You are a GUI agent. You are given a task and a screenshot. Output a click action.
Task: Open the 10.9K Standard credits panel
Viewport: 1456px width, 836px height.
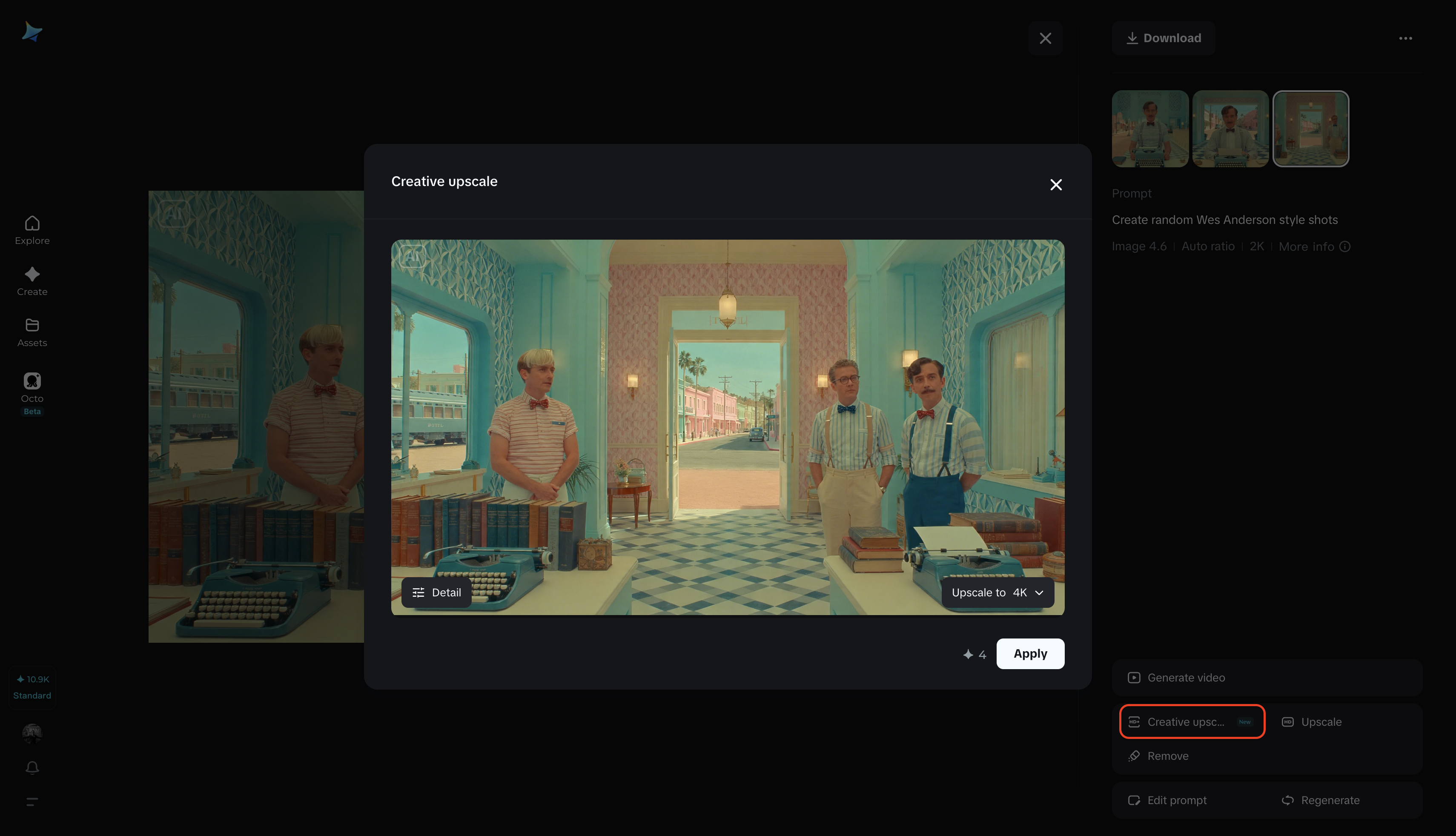click(32, 687)
